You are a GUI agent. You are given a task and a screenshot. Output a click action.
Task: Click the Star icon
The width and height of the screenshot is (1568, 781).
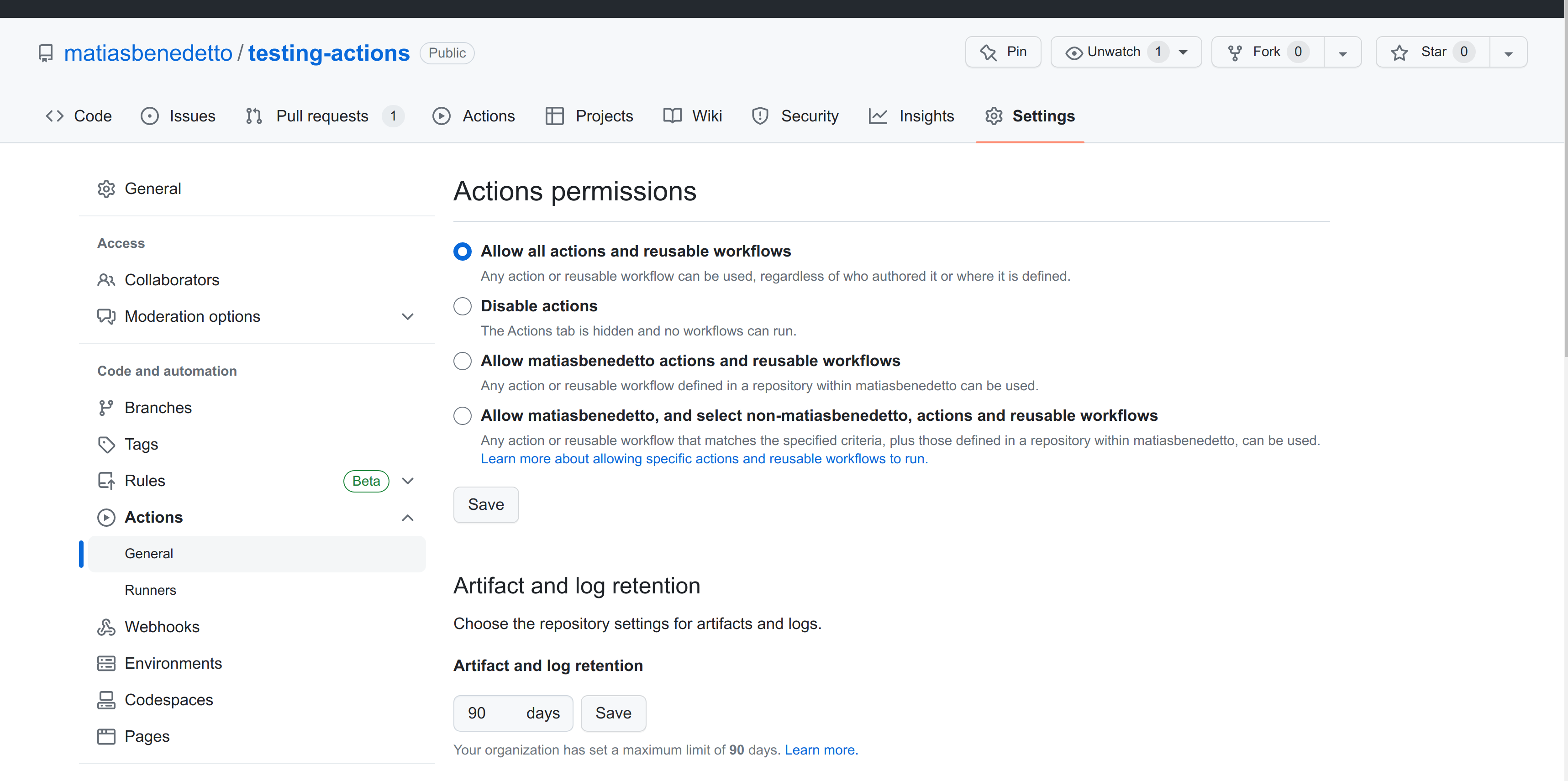pyautogui.click(x=1400, y=53)
